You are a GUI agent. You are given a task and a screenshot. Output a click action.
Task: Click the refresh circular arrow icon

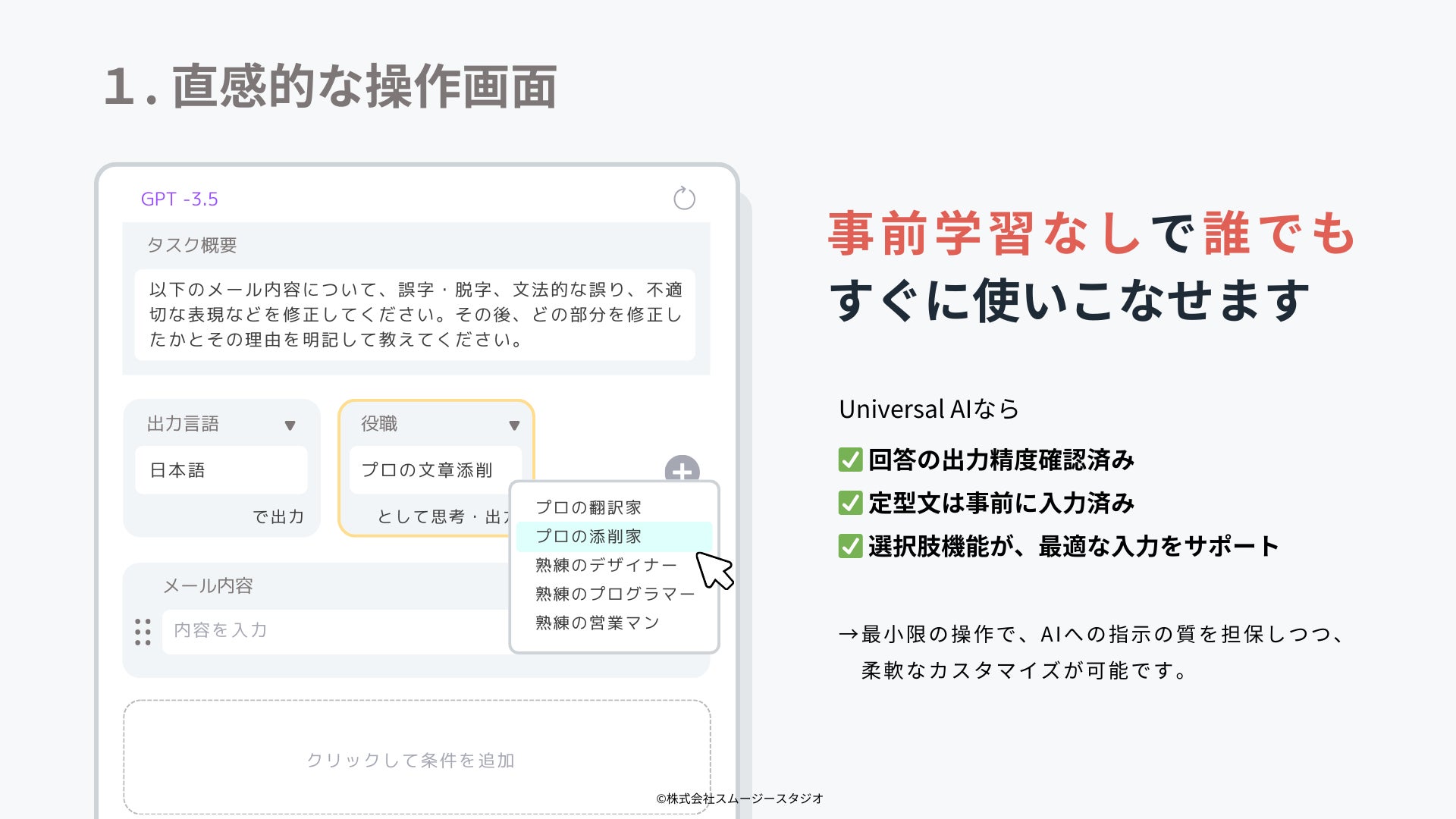click(x=684, y=199)
